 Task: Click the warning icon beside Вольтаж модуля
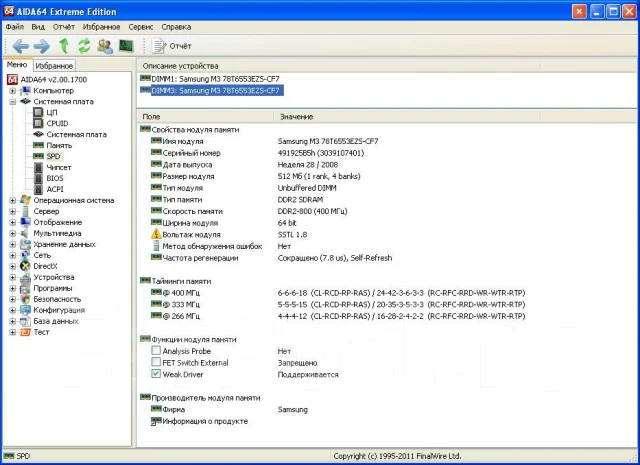coord(156,234)
